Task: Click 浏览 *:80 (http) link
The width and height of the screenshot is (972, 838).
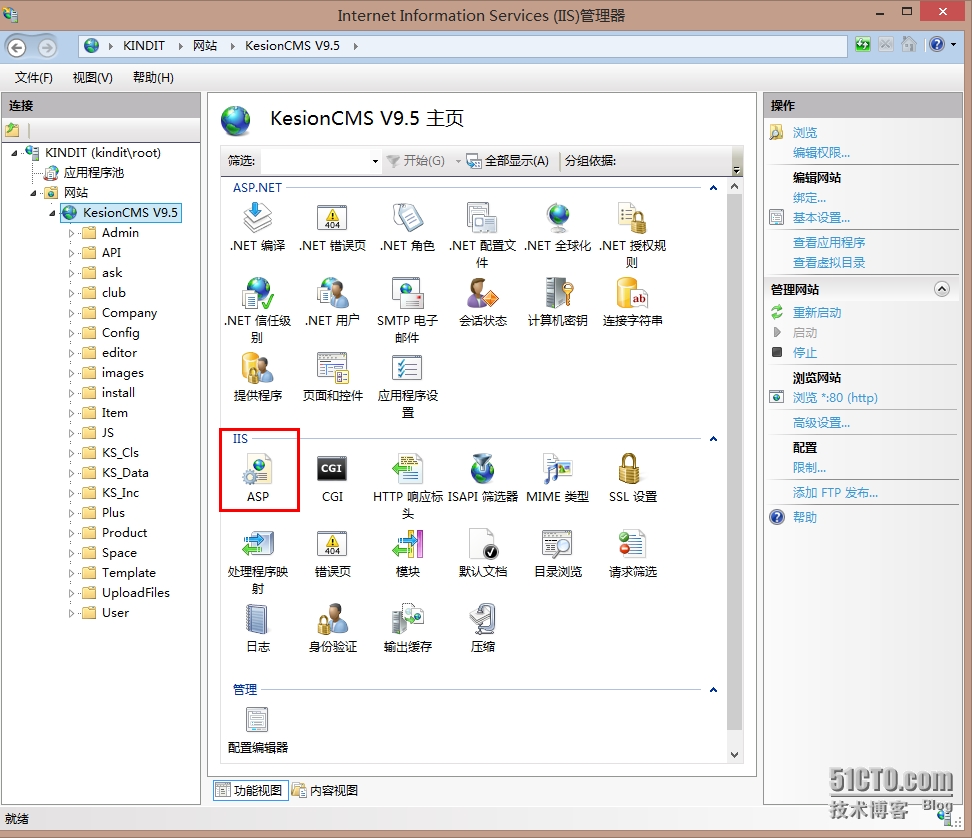Action: [835, 397]
